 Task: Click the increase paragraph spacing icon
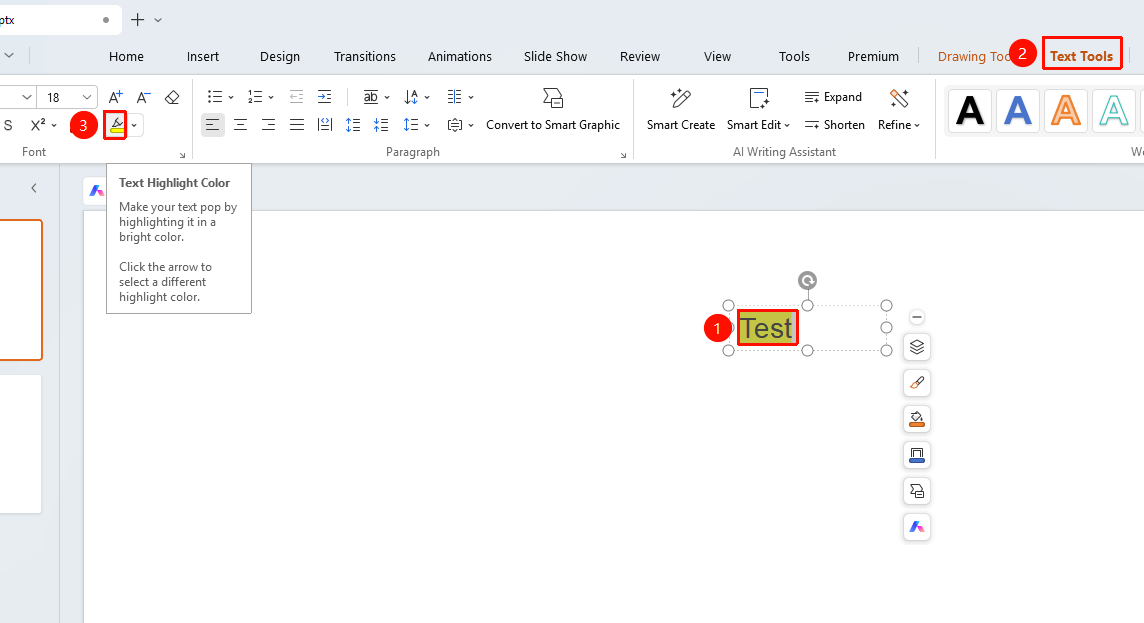click(x=353, y=125)
